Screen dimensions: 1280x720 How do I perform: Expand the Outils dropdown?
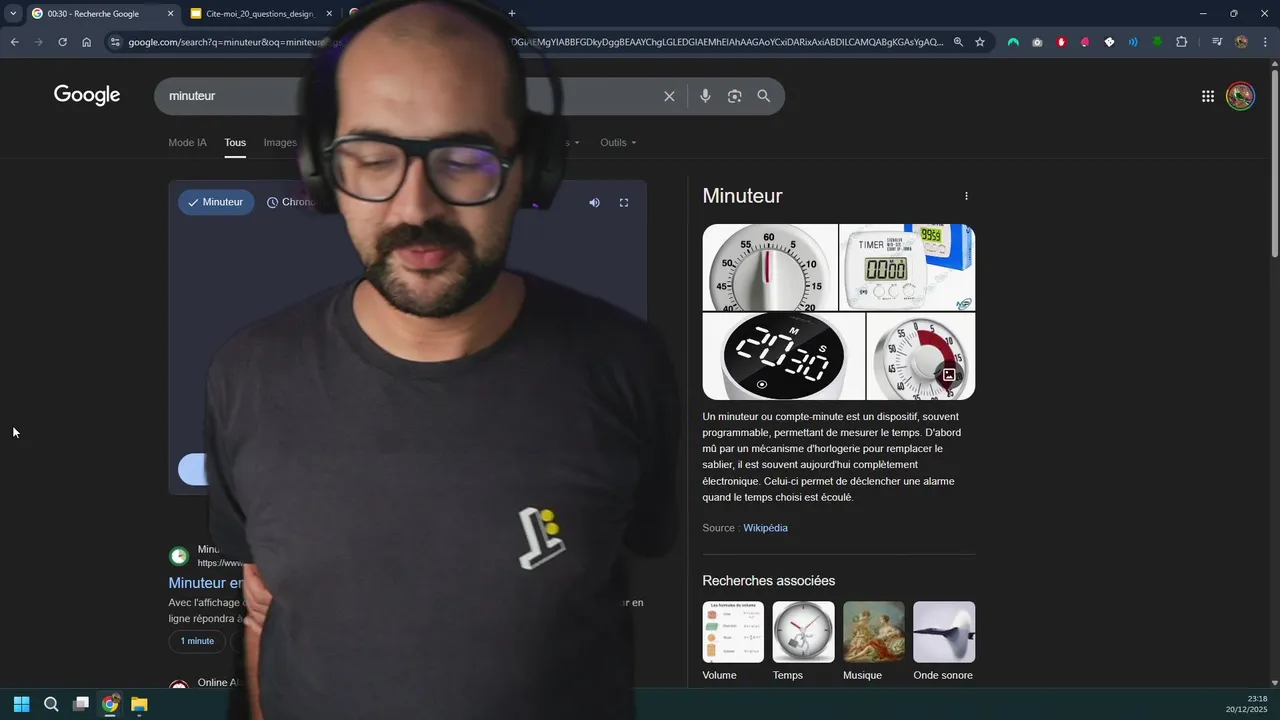618,143
